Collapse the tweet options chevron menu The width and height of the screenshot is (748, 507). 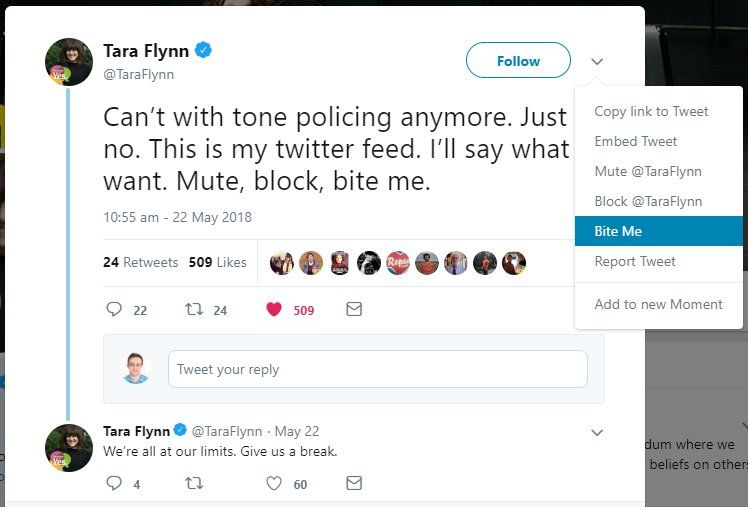[597, 61]
